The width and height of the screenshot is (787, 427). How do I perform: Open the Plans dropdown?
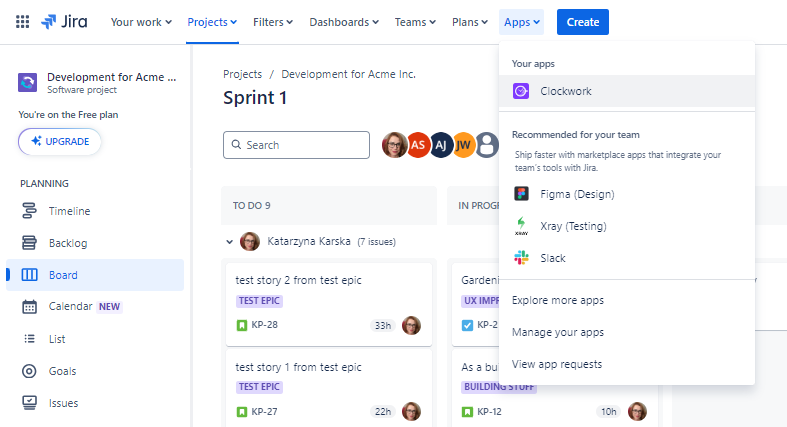(x=470, y=22)
